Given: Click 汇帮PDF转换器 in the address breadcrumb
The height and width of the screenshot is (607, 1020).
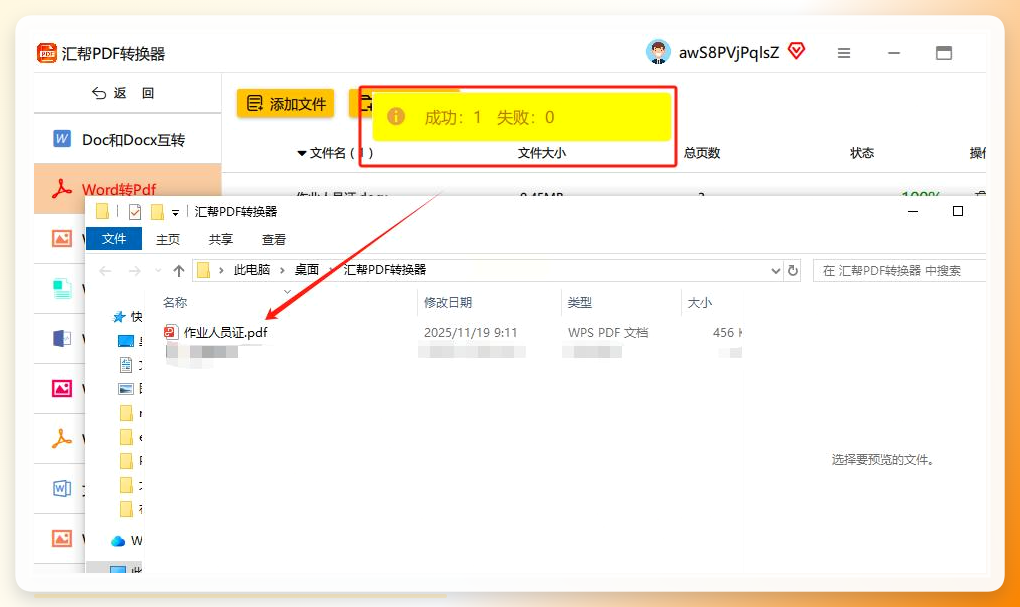Looking at the screenshot, I should point(385,269).
